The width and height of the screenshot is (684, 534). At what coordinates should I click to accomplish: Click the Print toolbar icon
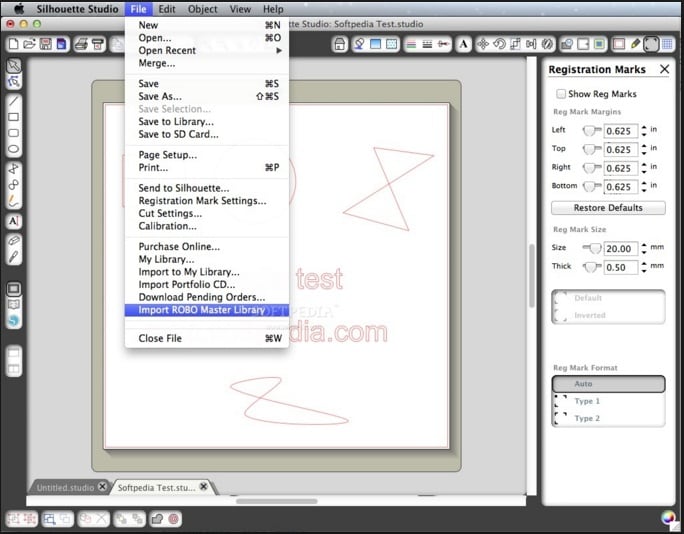point(81,44)
